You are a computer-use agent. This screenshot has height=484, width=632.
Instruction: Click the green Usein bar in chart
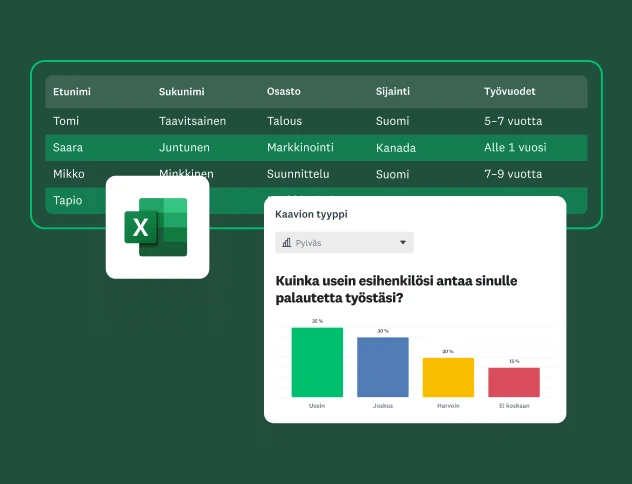[317, 362]
